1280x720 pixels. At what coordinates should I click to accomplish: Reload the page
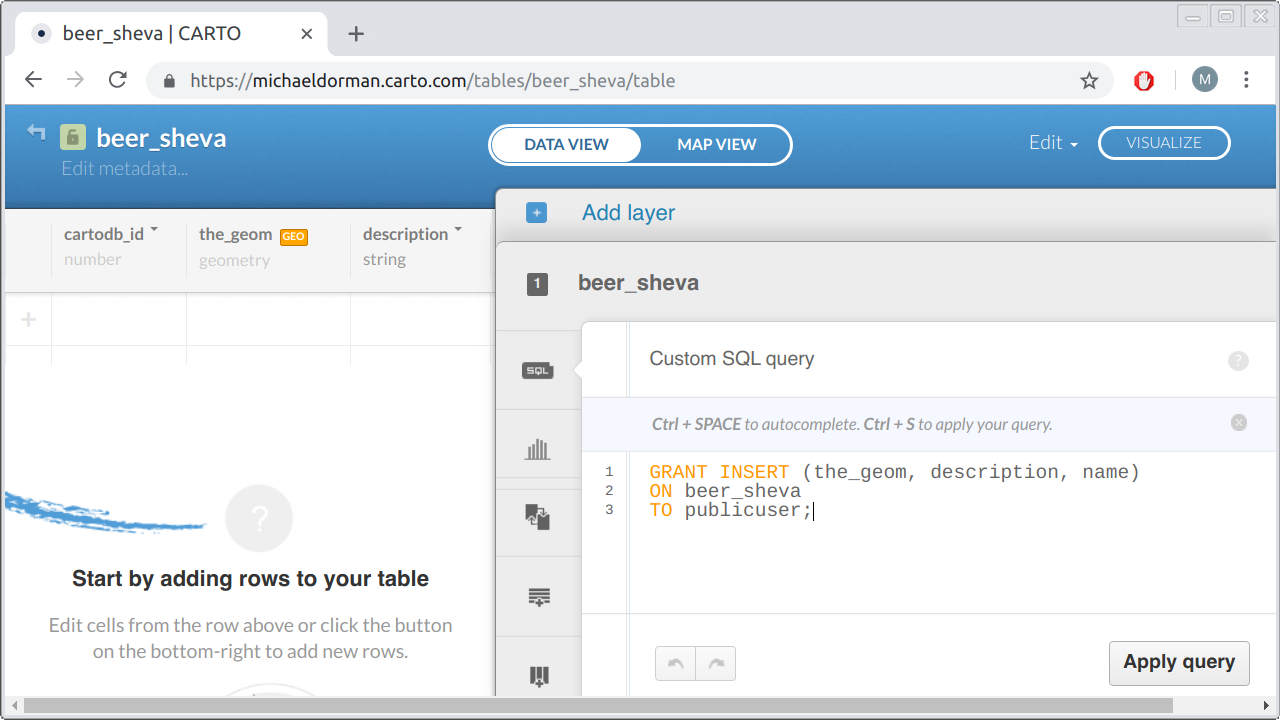tap(118, 80)
